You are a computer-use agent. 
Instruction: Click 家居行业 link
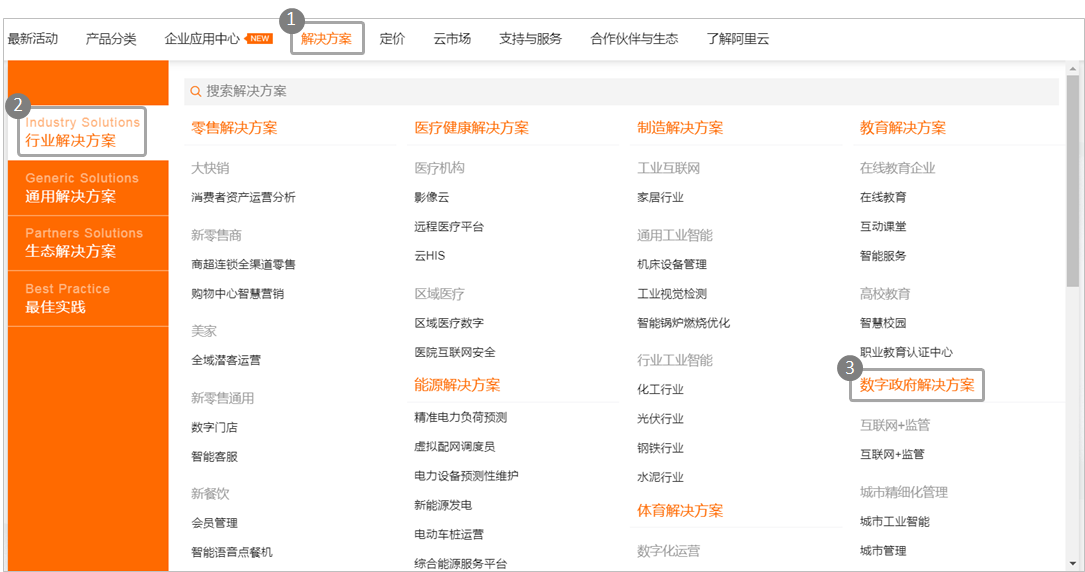[x=660, y=197]
